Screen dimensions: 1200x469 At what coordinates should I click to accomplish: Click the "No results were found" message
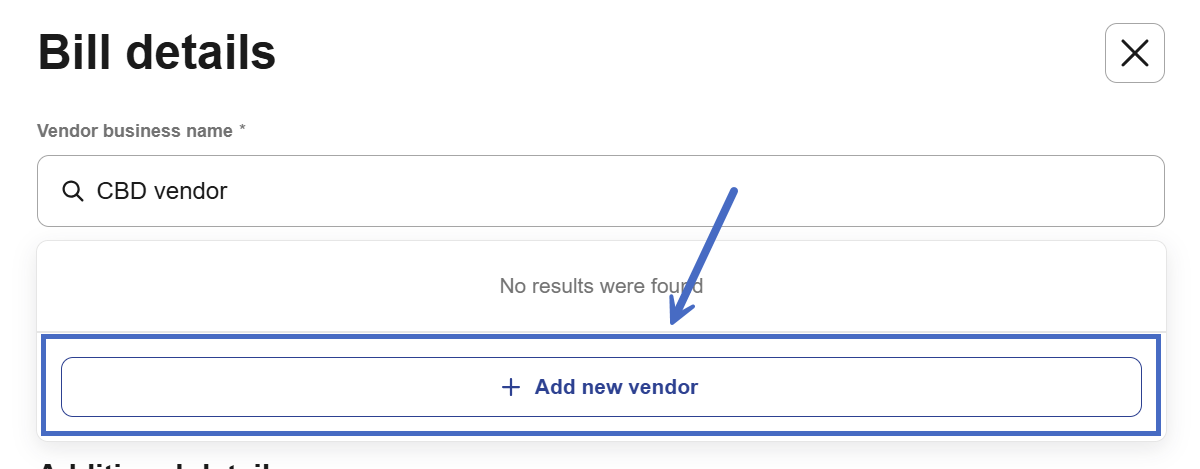(600, 286)
